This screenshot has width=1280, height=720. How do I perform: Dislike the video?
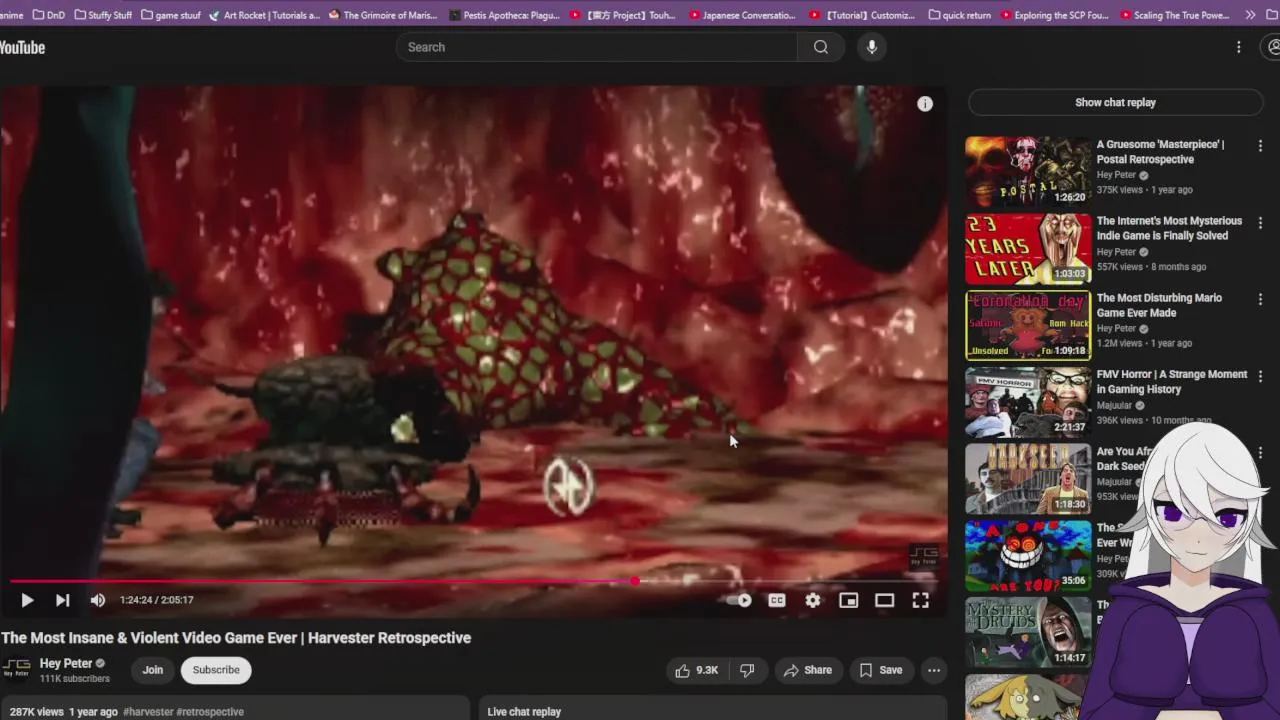coord(747,670)
